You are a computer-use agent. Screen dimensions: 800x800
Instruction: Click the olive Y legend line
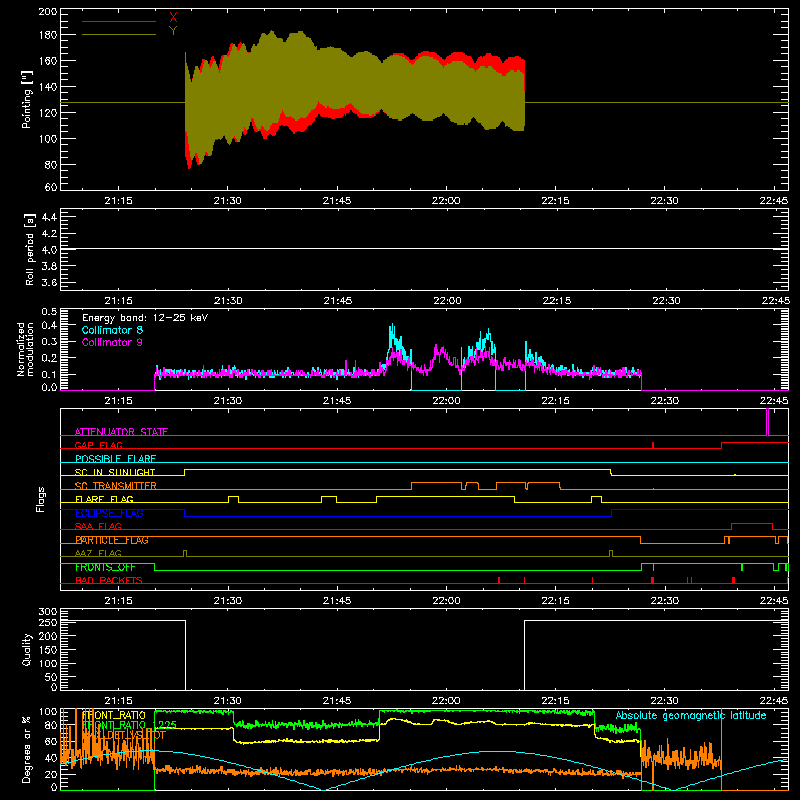(119, 34)
